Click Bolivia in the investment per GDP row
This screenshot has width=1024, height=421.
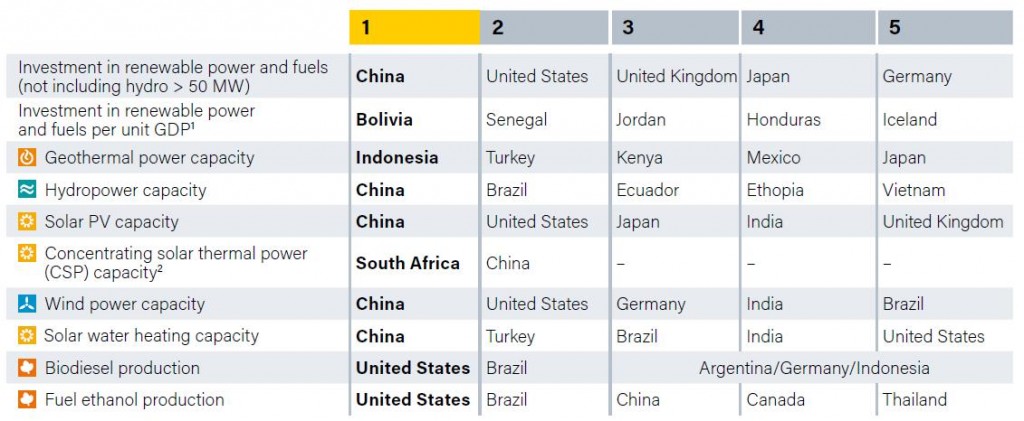point(384,120)
